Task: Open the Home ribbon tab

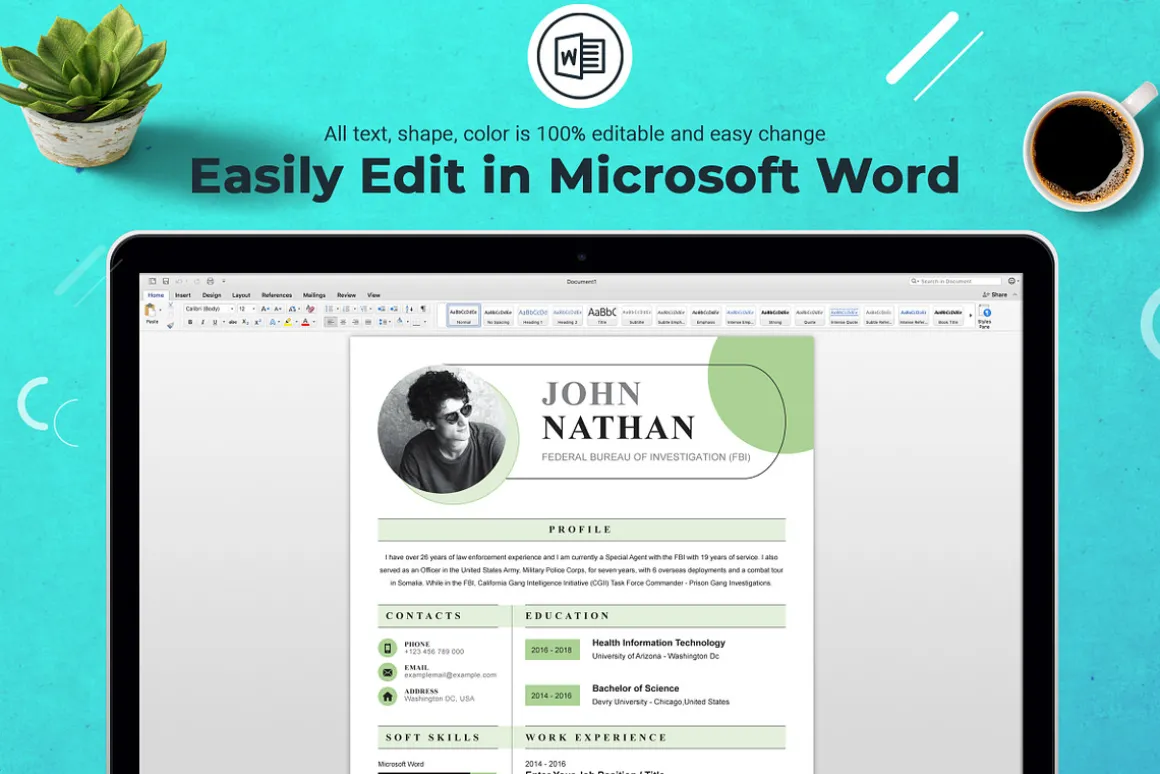Action: pos(156,295)
